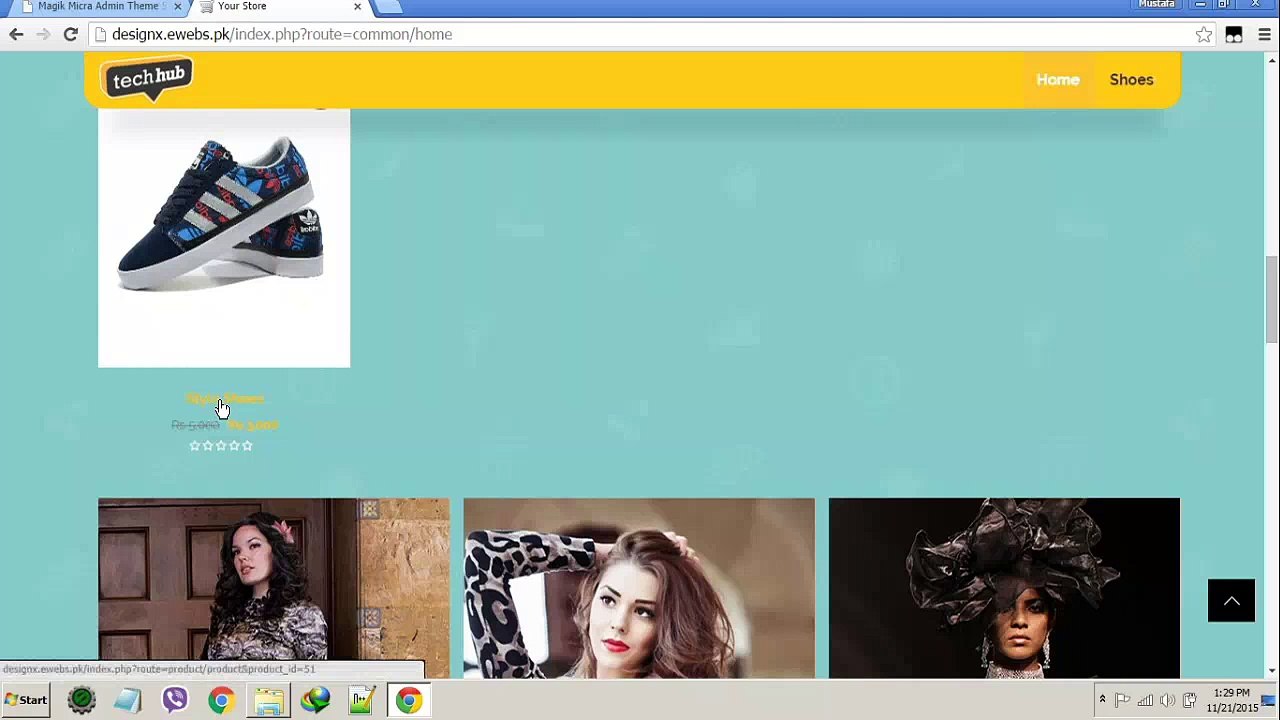The image size is (1280, 720).
Task: Go back with the browser back arrow
Action: coord(16,34)
